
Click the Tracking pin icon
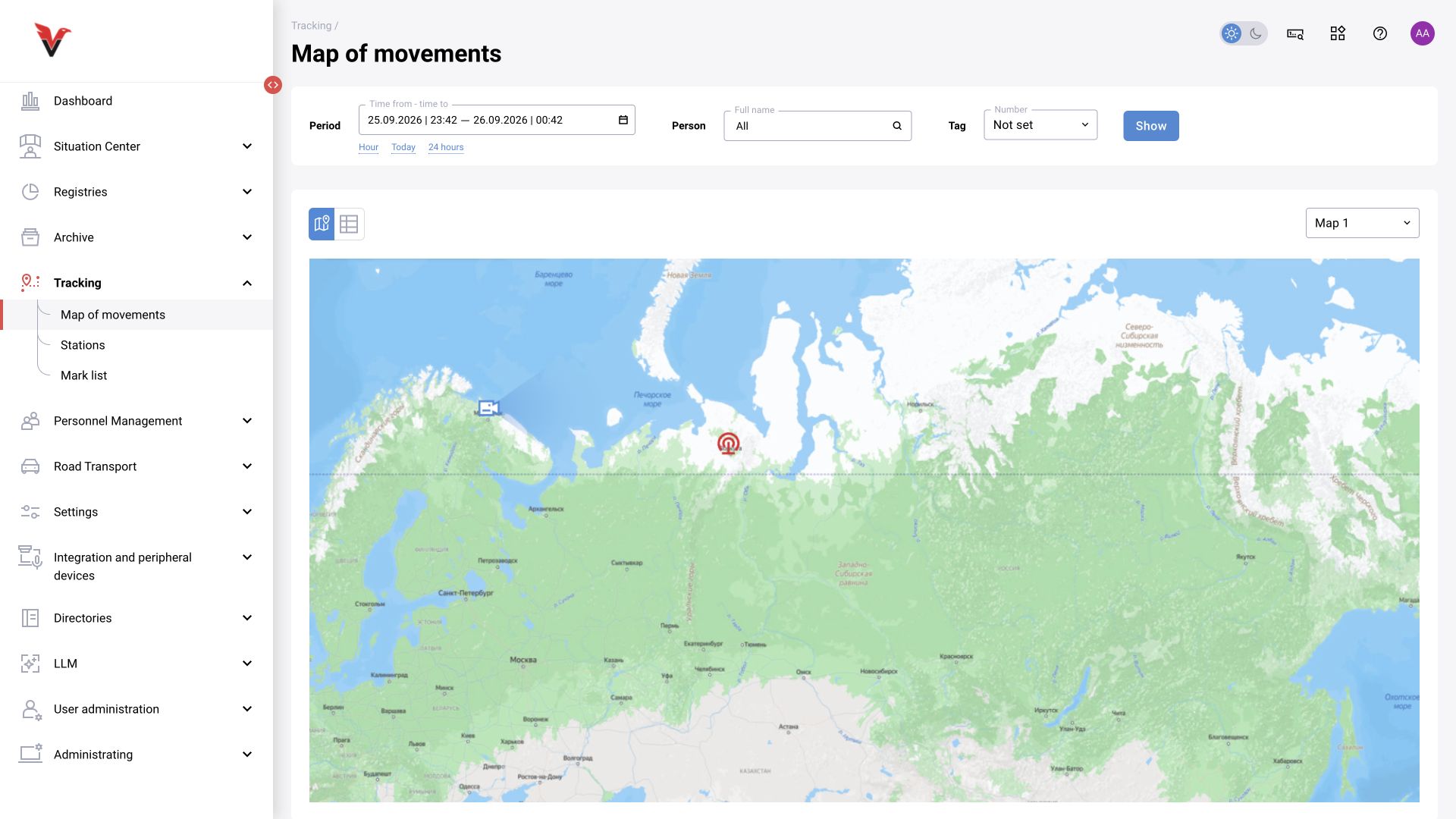[x=30, y=283]
